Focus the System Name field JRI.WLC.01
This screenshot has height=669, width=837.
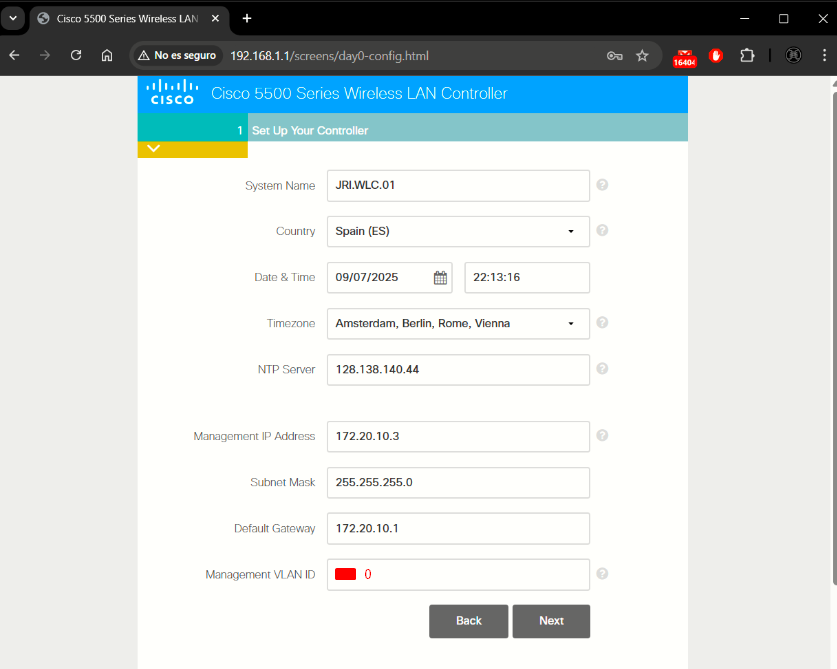(x=458, y=185)
